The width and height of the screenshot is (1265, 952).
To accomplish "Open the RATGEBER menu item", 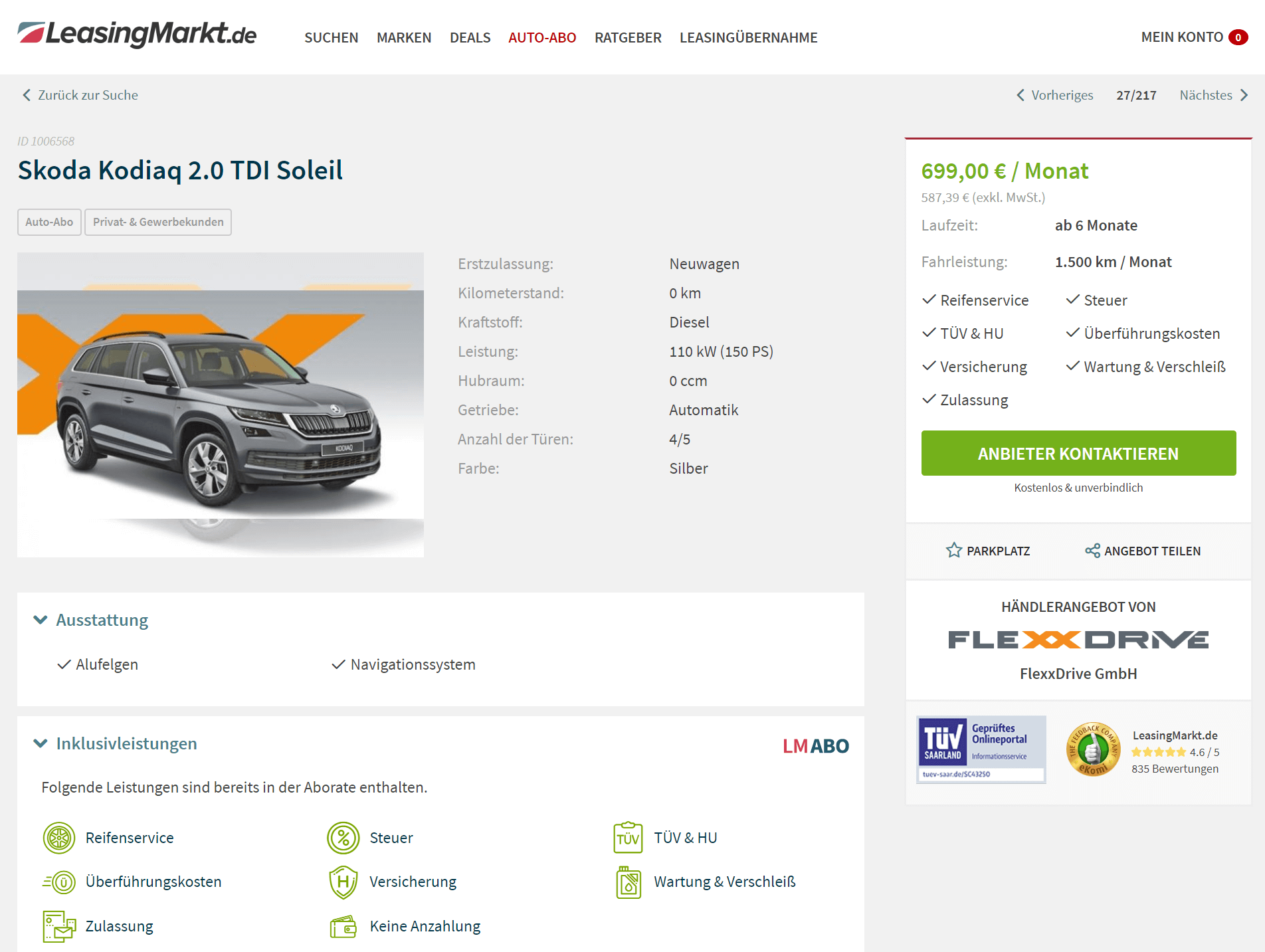I will [x=628, y=38].
